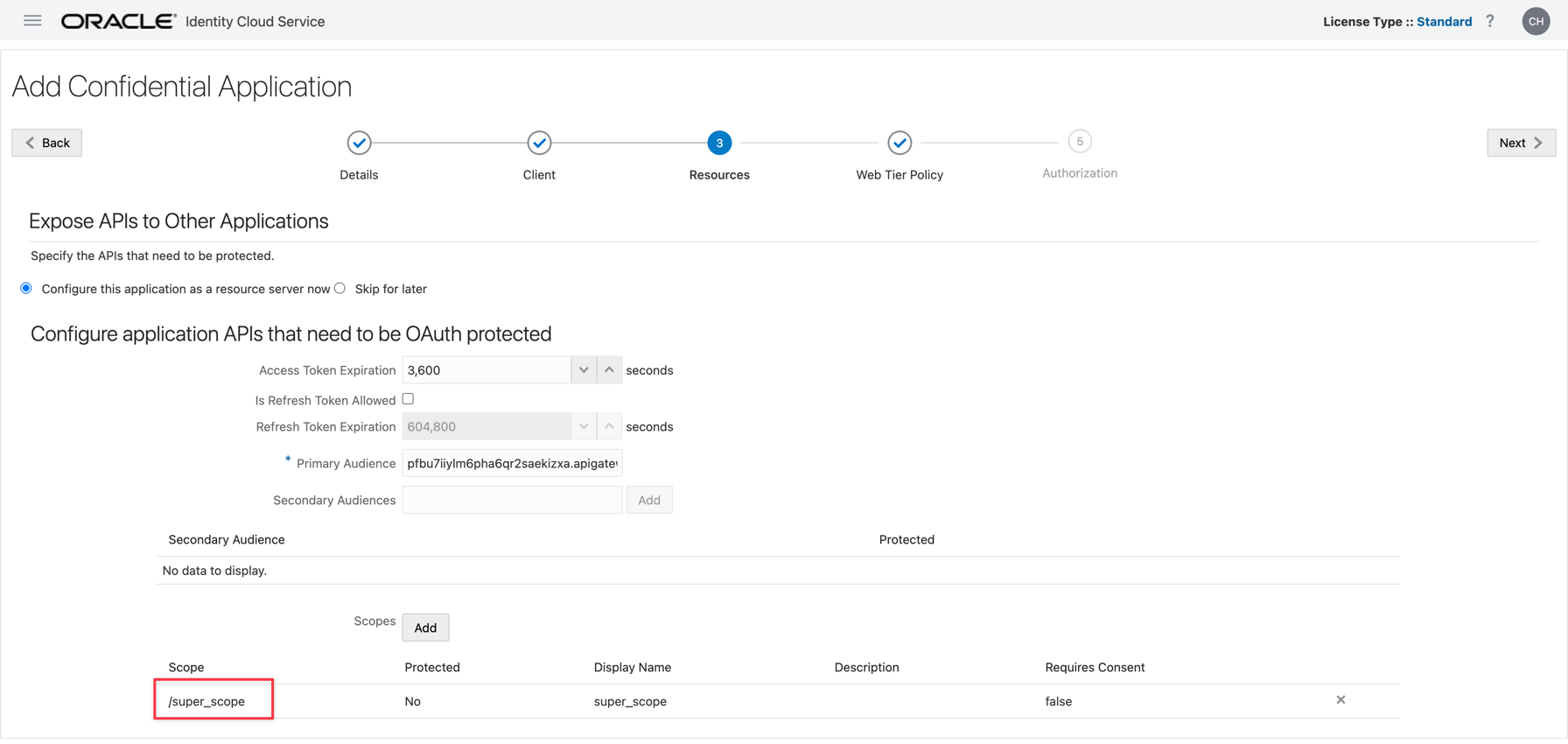Select the Skip for later option
The width and height of the screenshot is (1568, 744).
[x=340, y=289]
